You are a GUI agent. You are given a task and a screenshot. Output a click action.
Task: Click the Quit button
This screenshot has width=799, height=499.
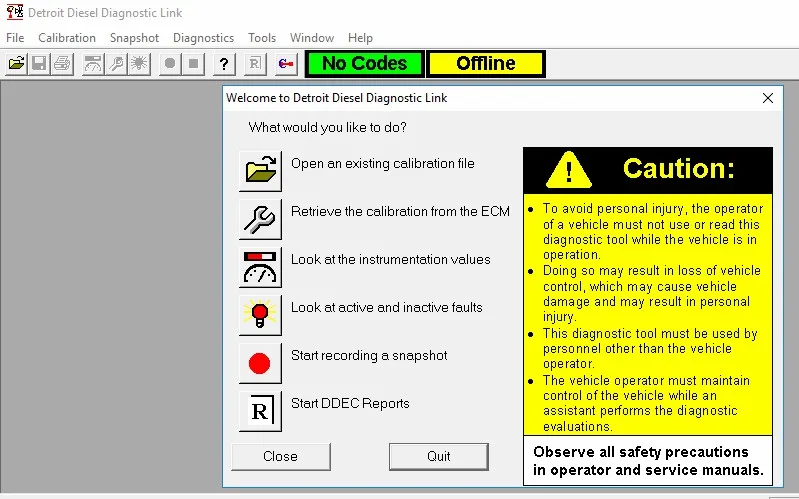click(439, 456)
